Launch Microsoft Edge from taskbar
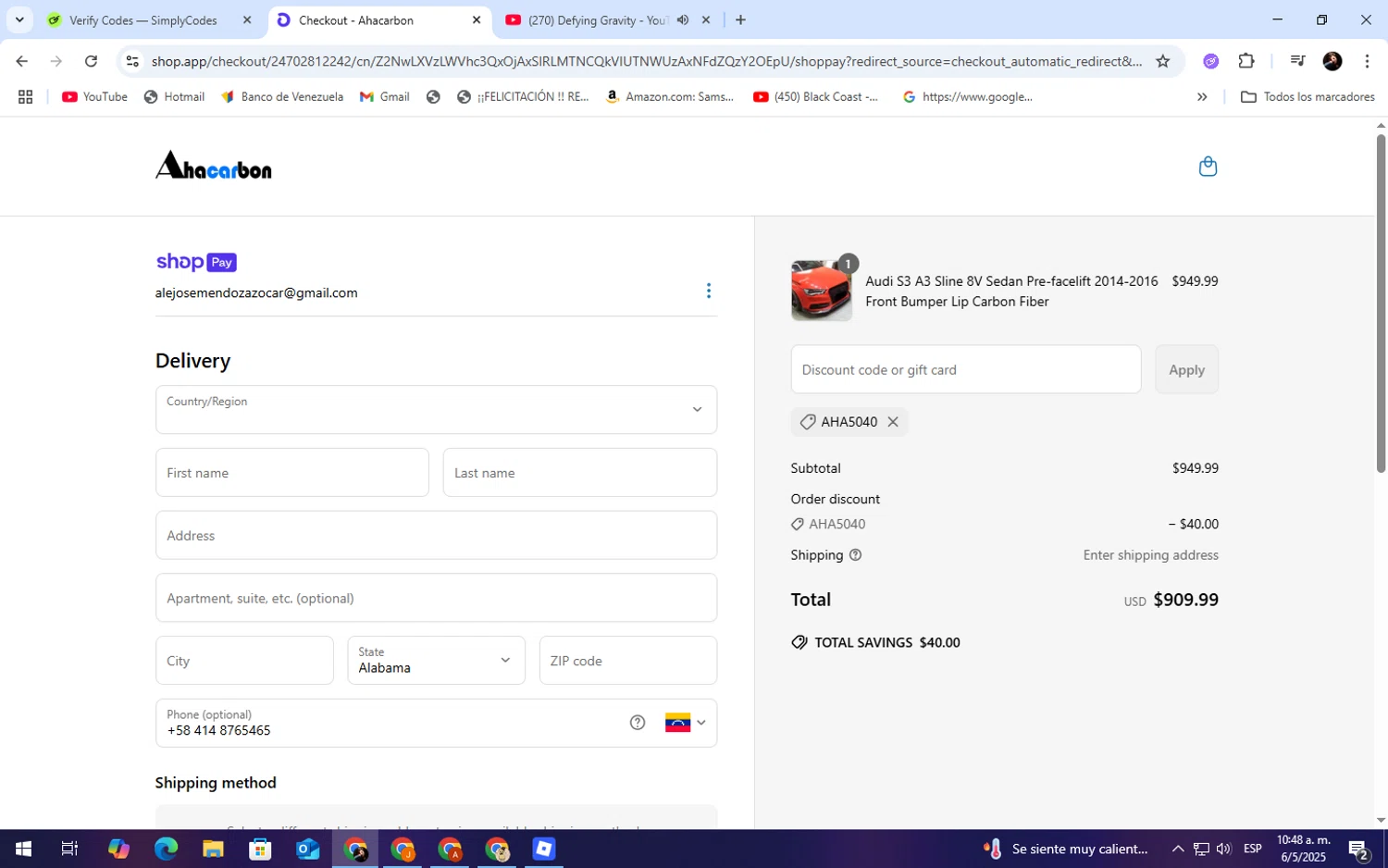Screen dimensions: 1388x868 click(166, 849)
